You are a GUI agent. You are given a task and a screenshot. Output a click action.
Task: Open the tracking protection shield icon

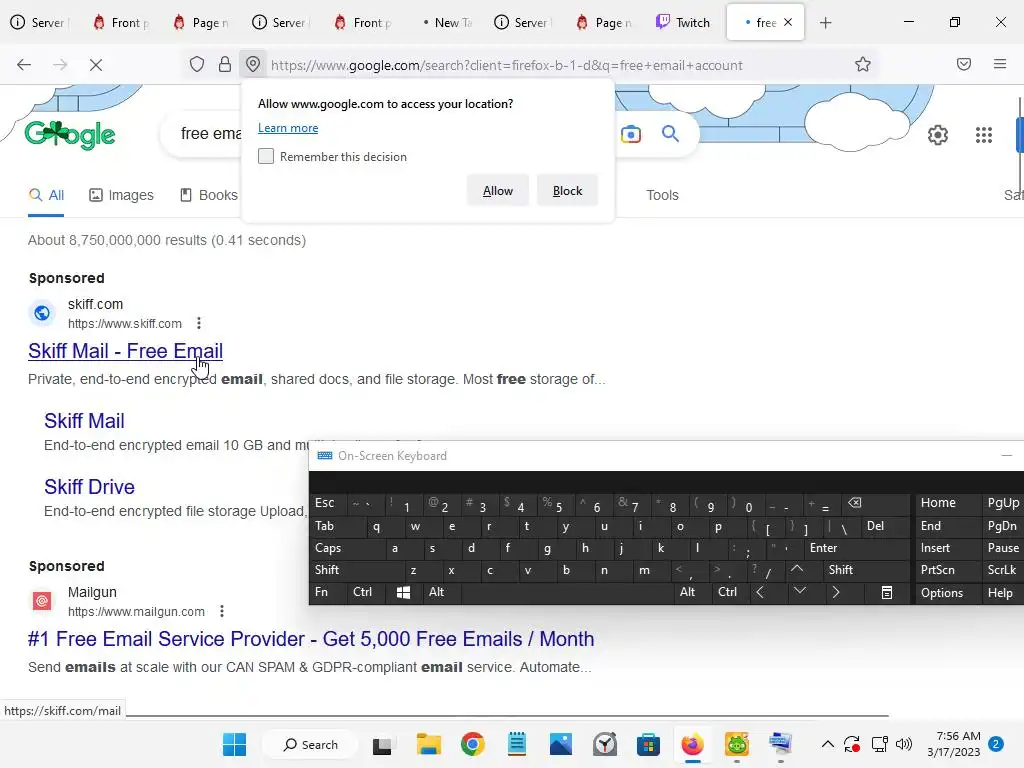tap(197, 65)
